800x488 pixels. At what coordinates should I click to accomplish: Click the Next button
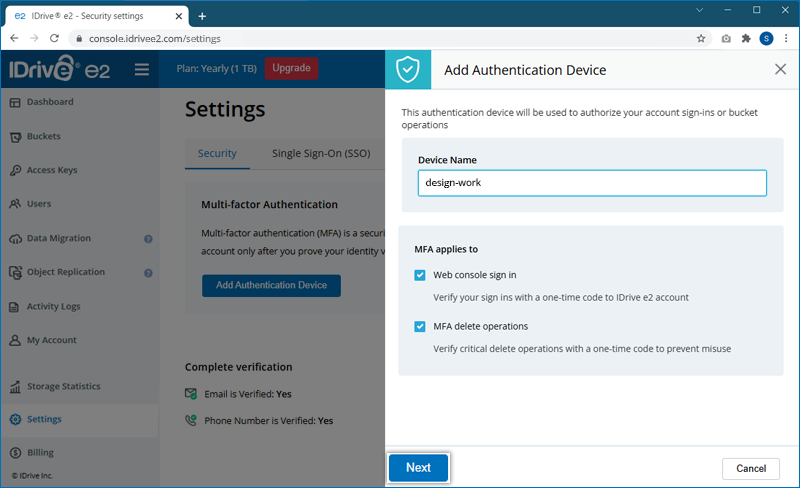(418, 467)
